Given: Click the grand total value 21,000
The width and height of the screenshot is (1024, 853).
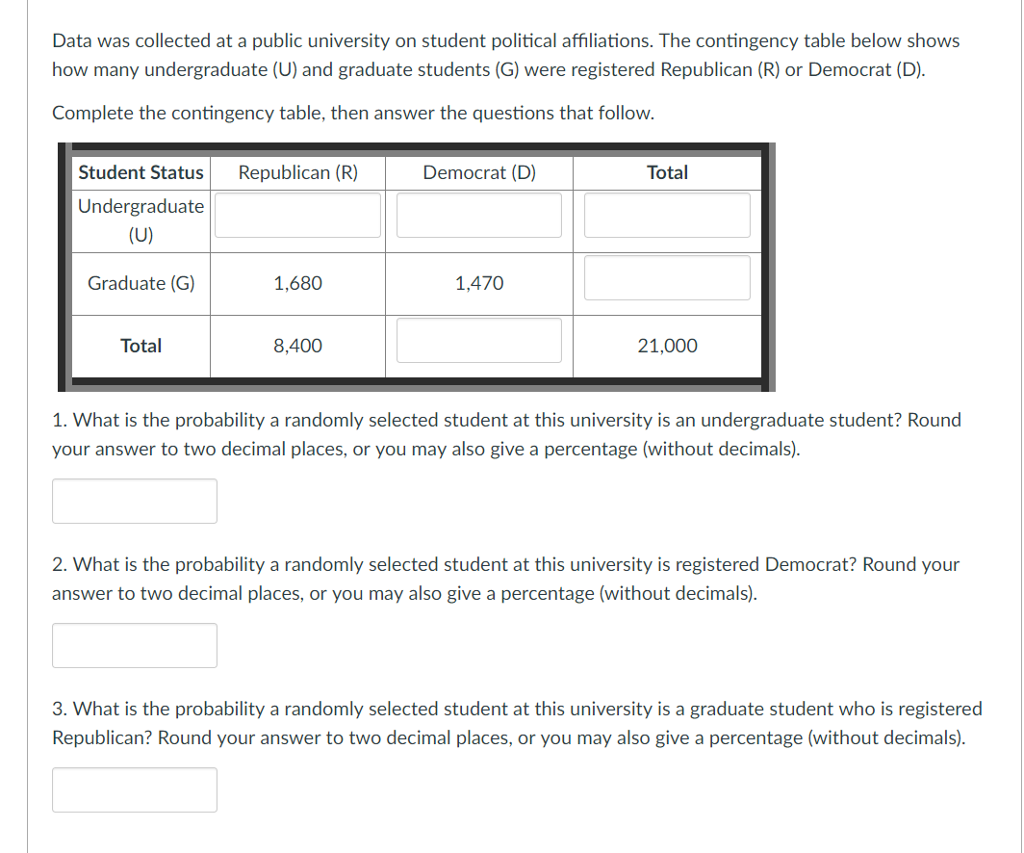Looking at the screenshot, I should pyautogui.click(x=667, y=346).
